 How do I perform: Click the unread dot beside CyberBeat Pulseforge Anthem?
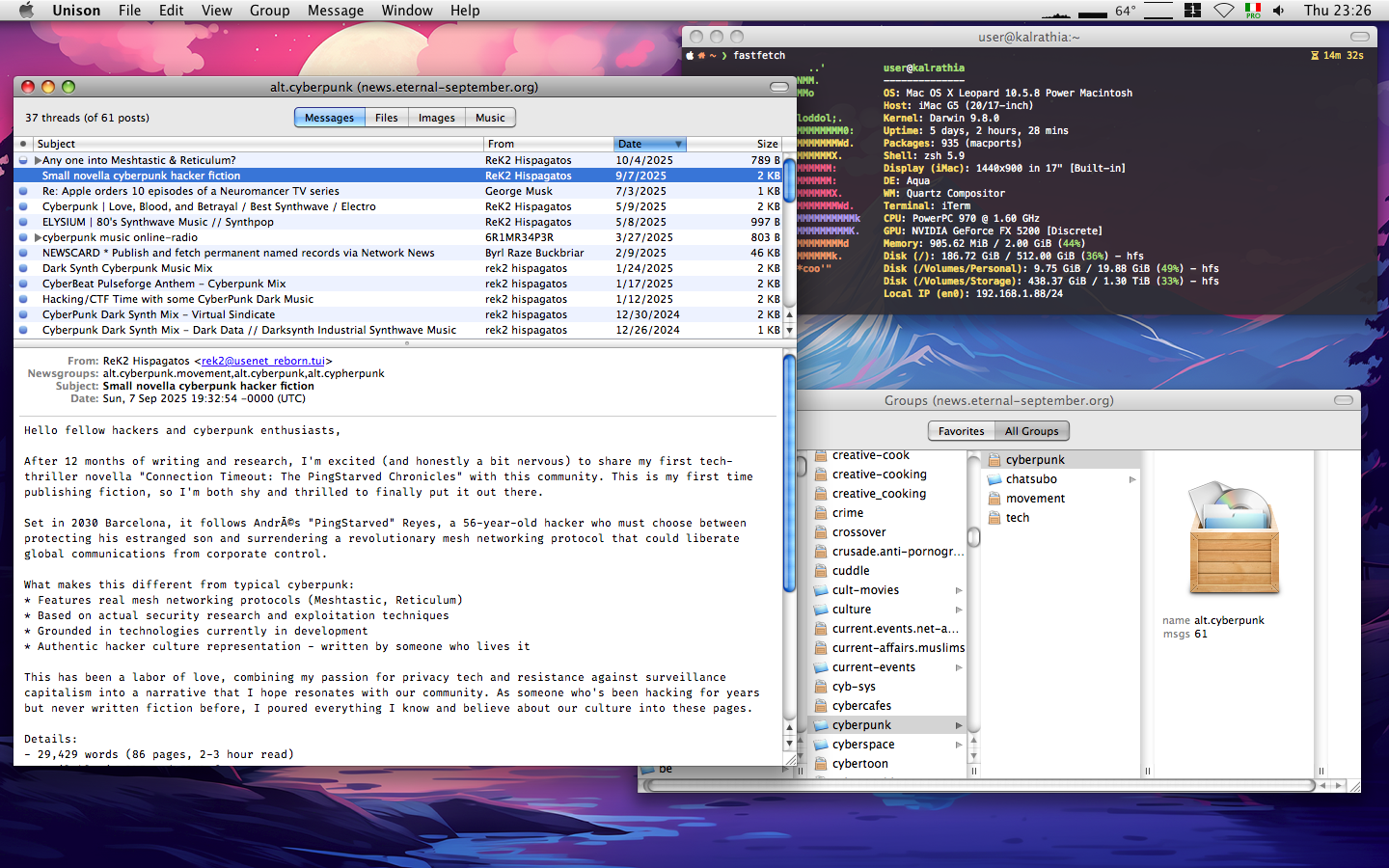[x=22, y=284]
